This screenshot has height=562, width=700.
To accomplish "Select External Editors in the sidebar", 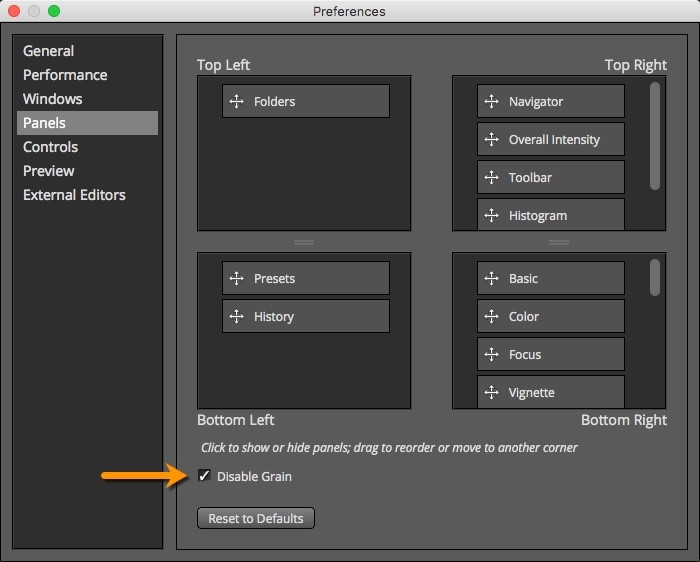I will [74, 195].
